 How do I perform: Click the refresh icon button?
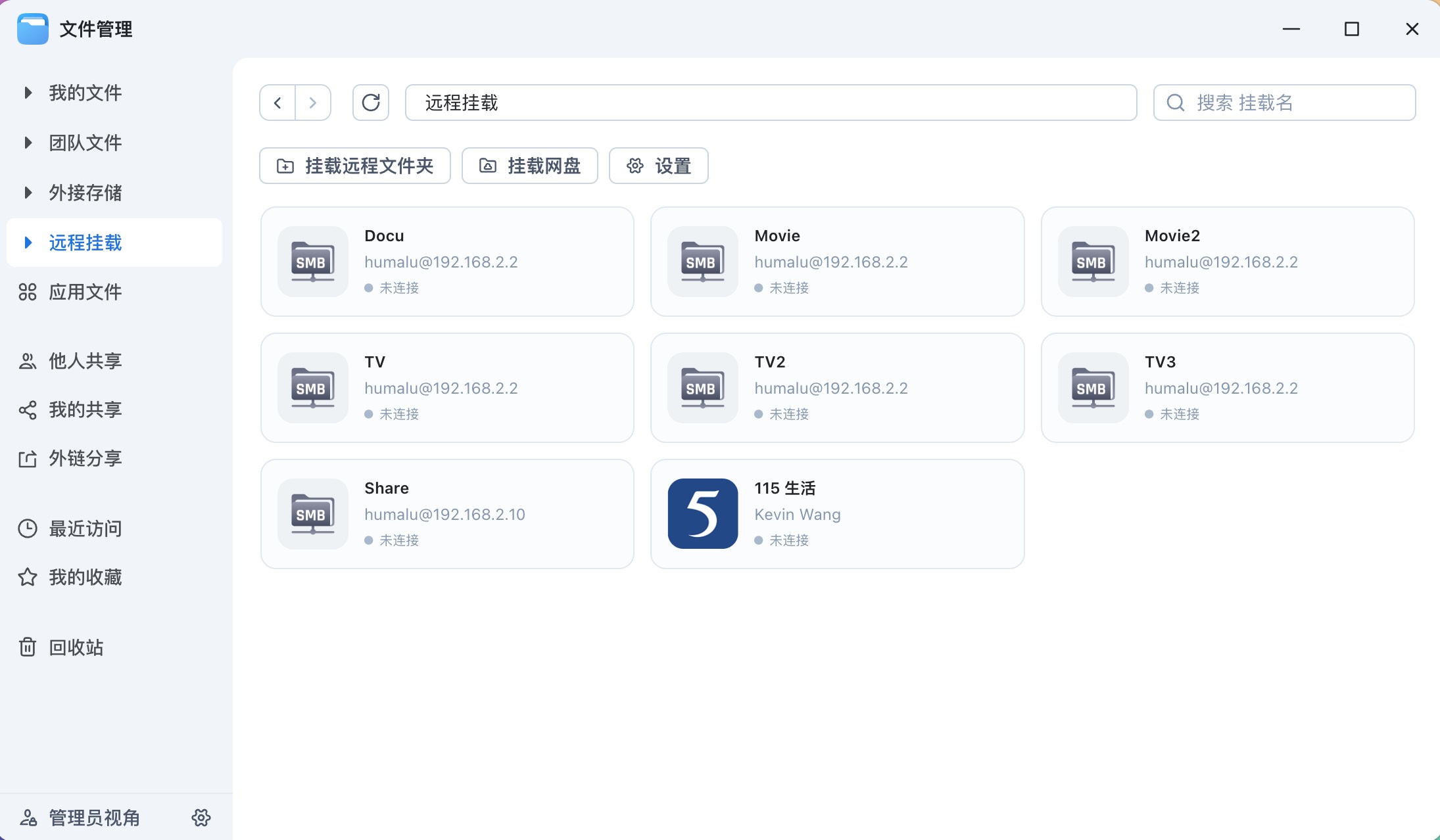coord(371,103)
